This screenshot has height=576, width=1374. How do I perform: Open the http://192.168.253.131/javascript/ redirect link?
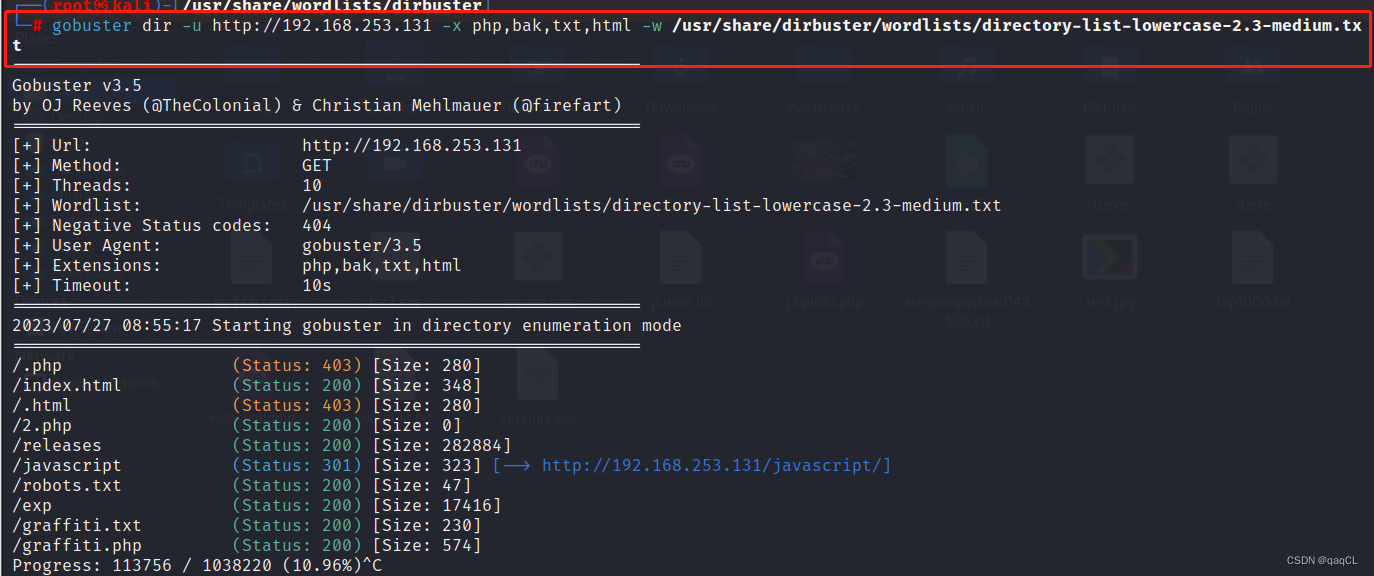tap(716, 465)
